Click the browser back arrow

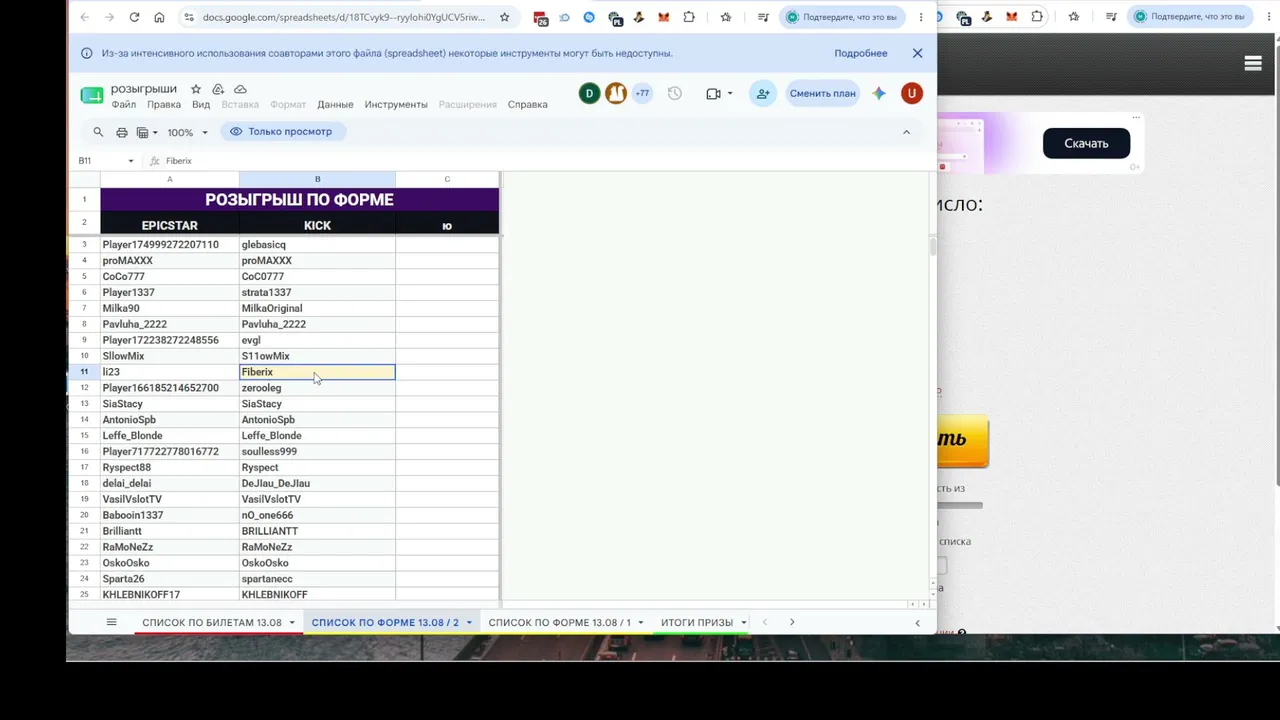click(85, 17)
